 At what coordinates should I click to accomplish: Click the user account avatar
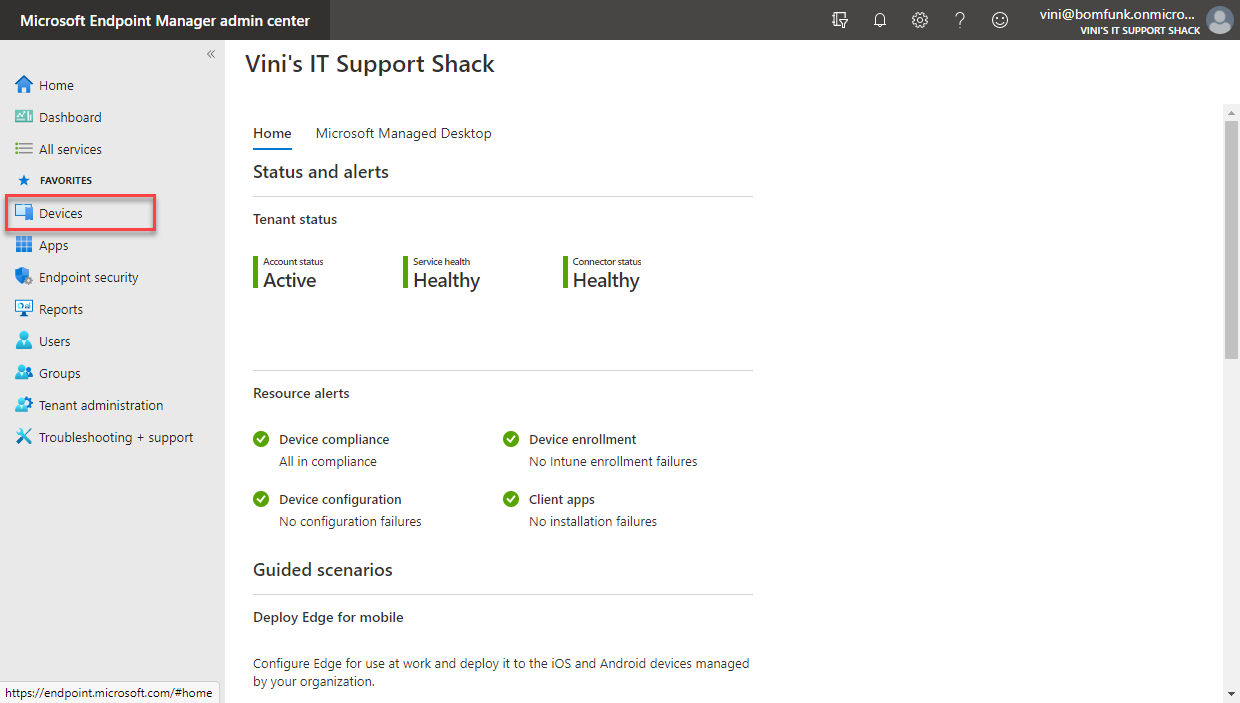tap(1219, 20)
